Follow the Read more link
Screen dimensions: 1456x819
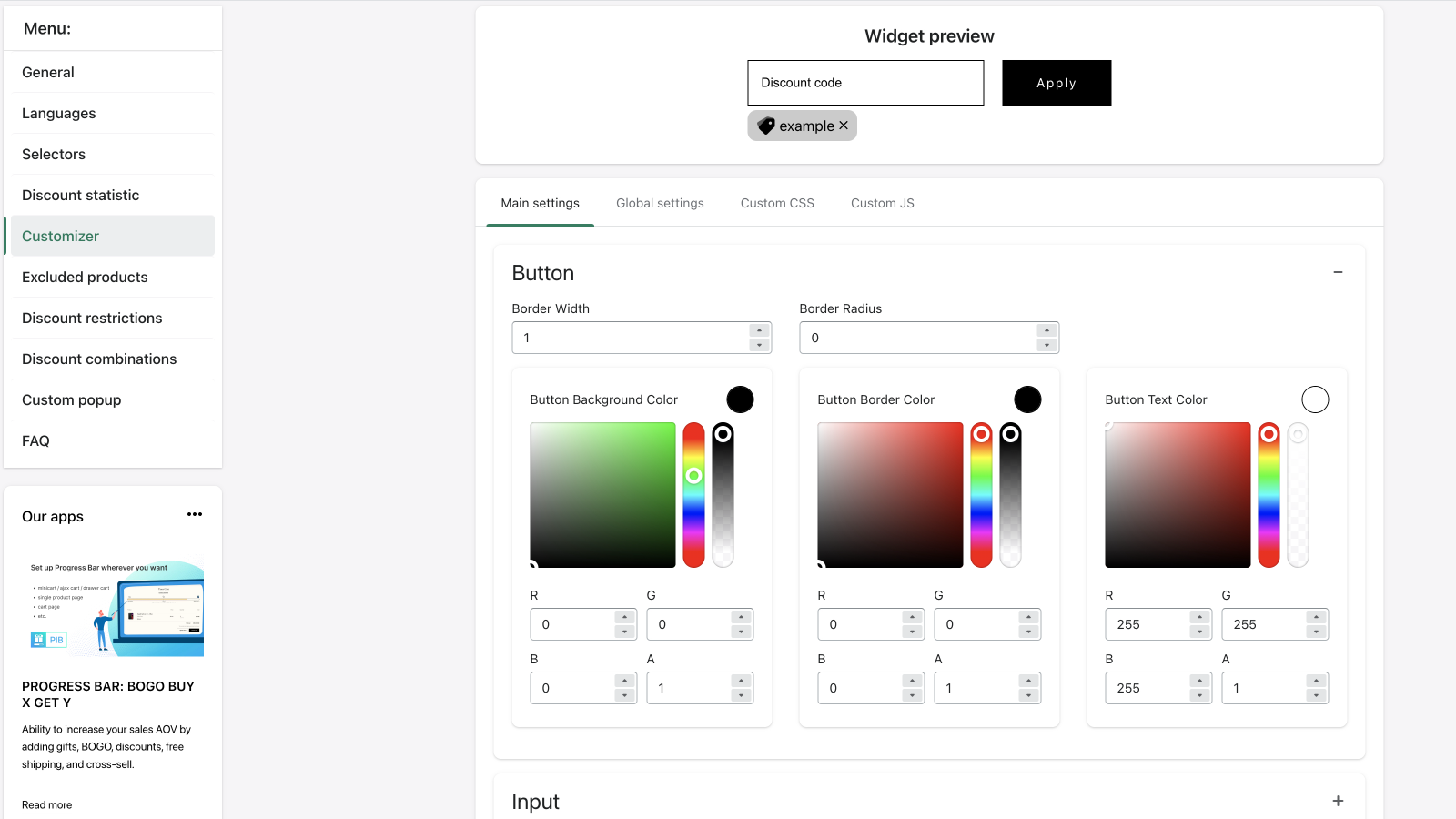46,804
